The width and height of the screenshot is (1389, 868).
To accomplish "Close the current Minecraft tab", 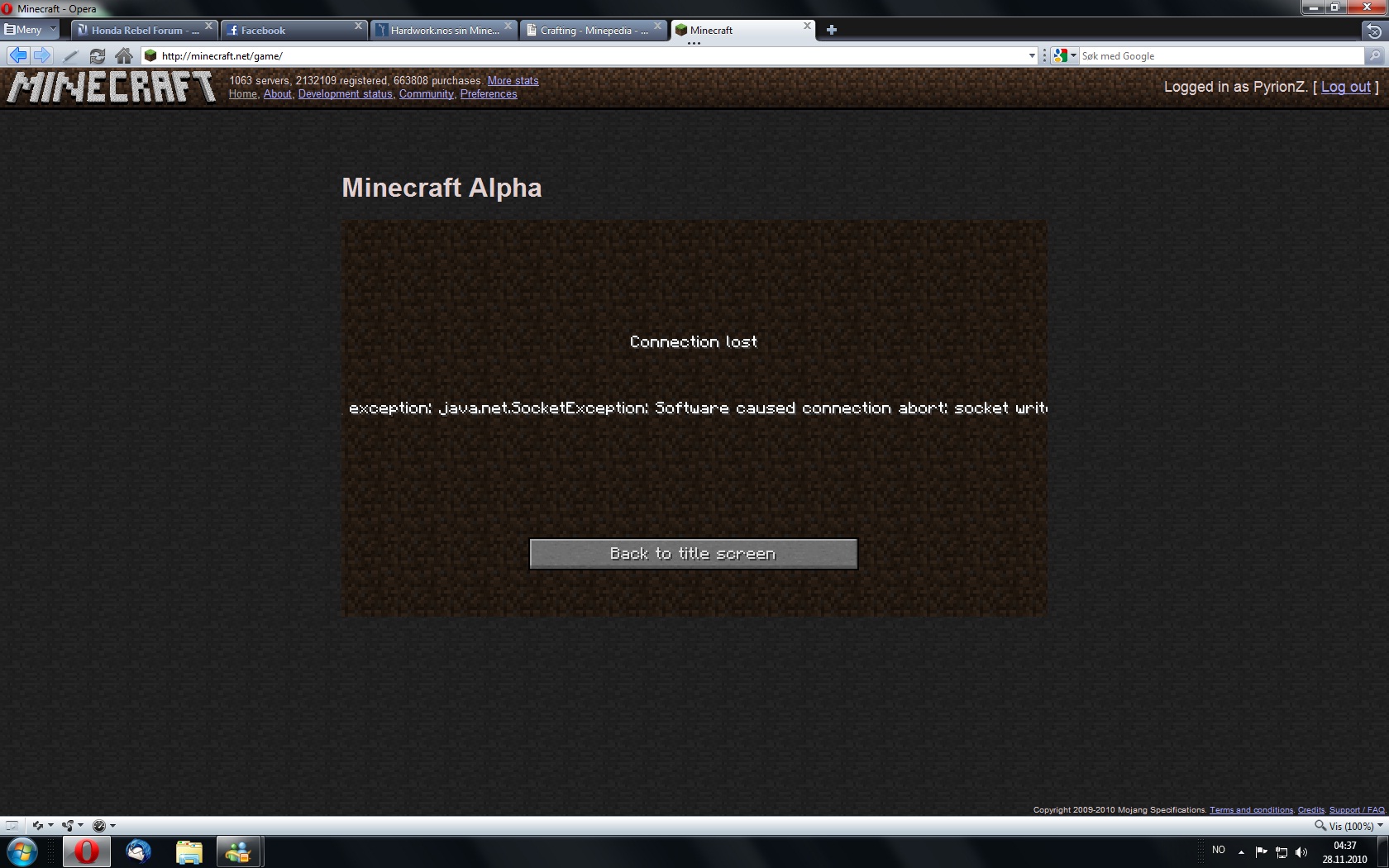I will 808,26.
